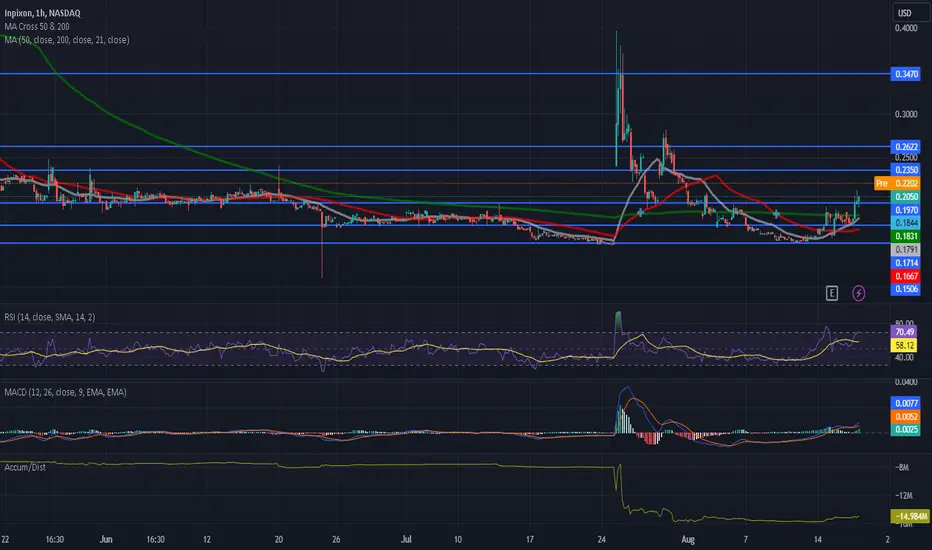This screenshot has height=550, width=932.
Task: Click the purple 70.49 RSI value label
Action: click(x=904, y=332)
